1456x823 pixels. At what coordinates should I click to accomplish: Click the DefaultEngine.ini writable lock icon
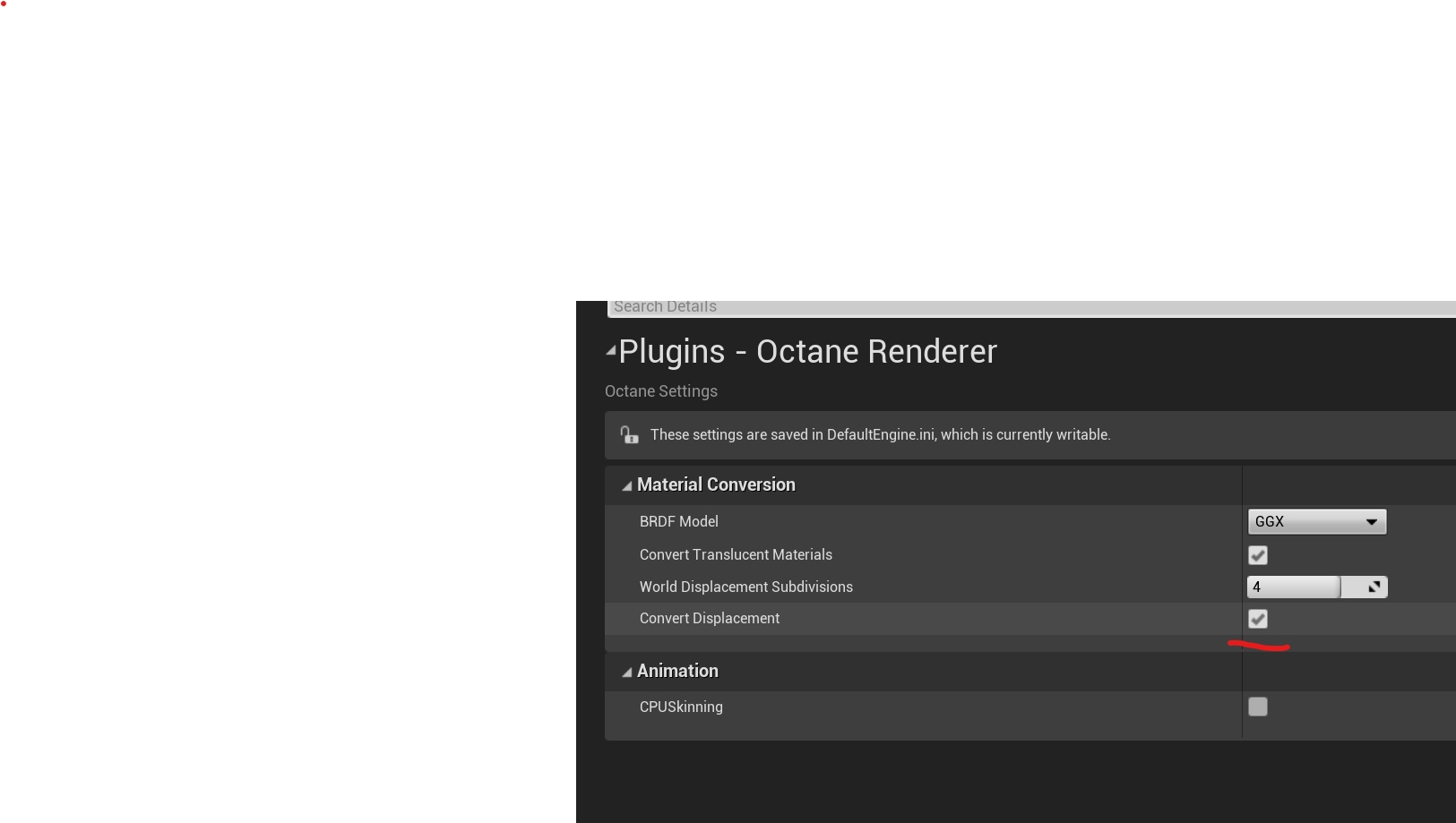pyautogui.click(x=629, y=435)
